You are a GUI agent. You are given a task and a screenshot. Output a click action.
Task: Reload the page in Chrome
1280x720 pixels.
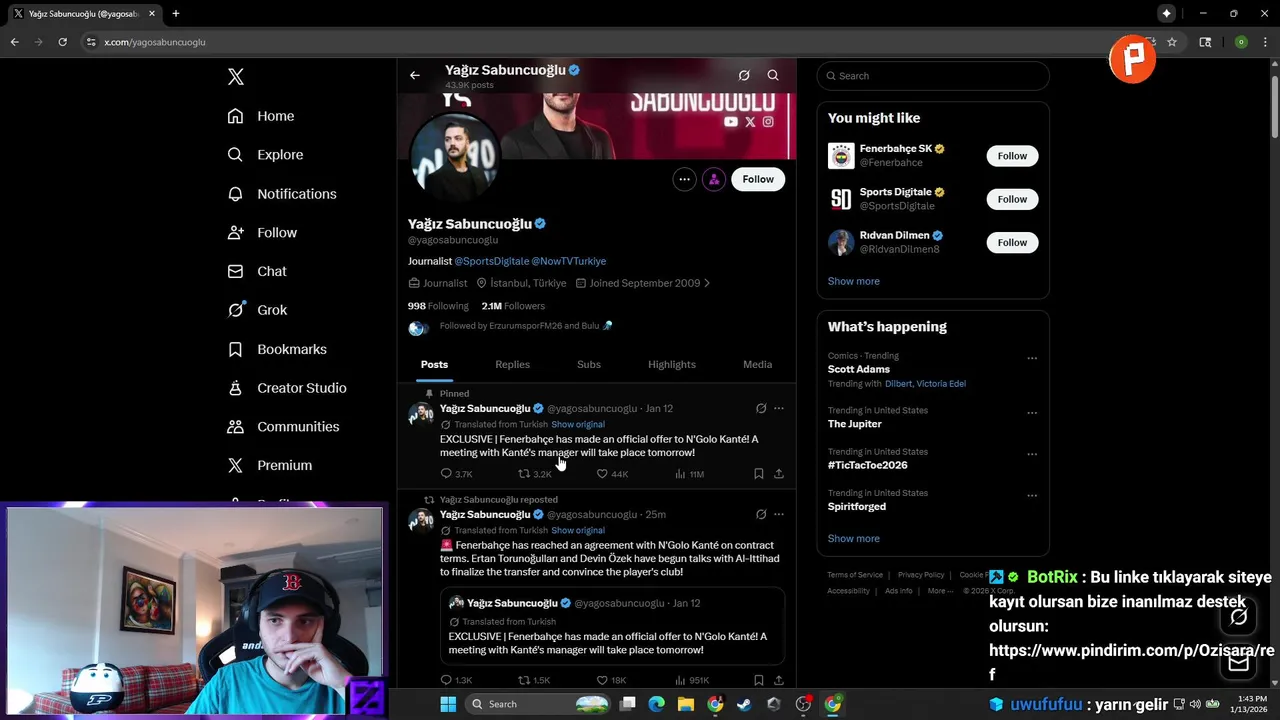(x=62, y=42)
